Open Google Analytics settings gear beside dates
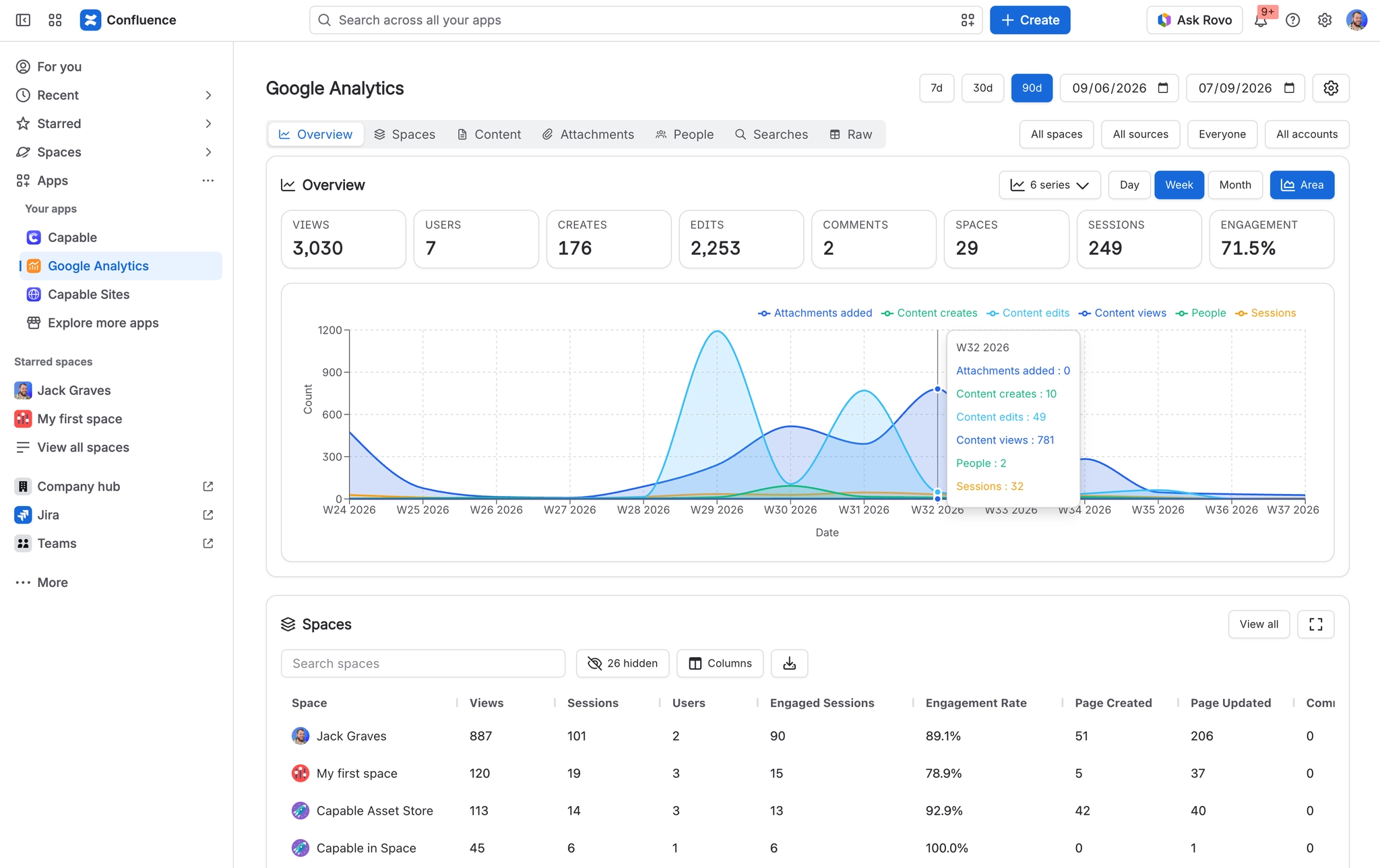This screenshot has width=1380, height=868. 1331,88
